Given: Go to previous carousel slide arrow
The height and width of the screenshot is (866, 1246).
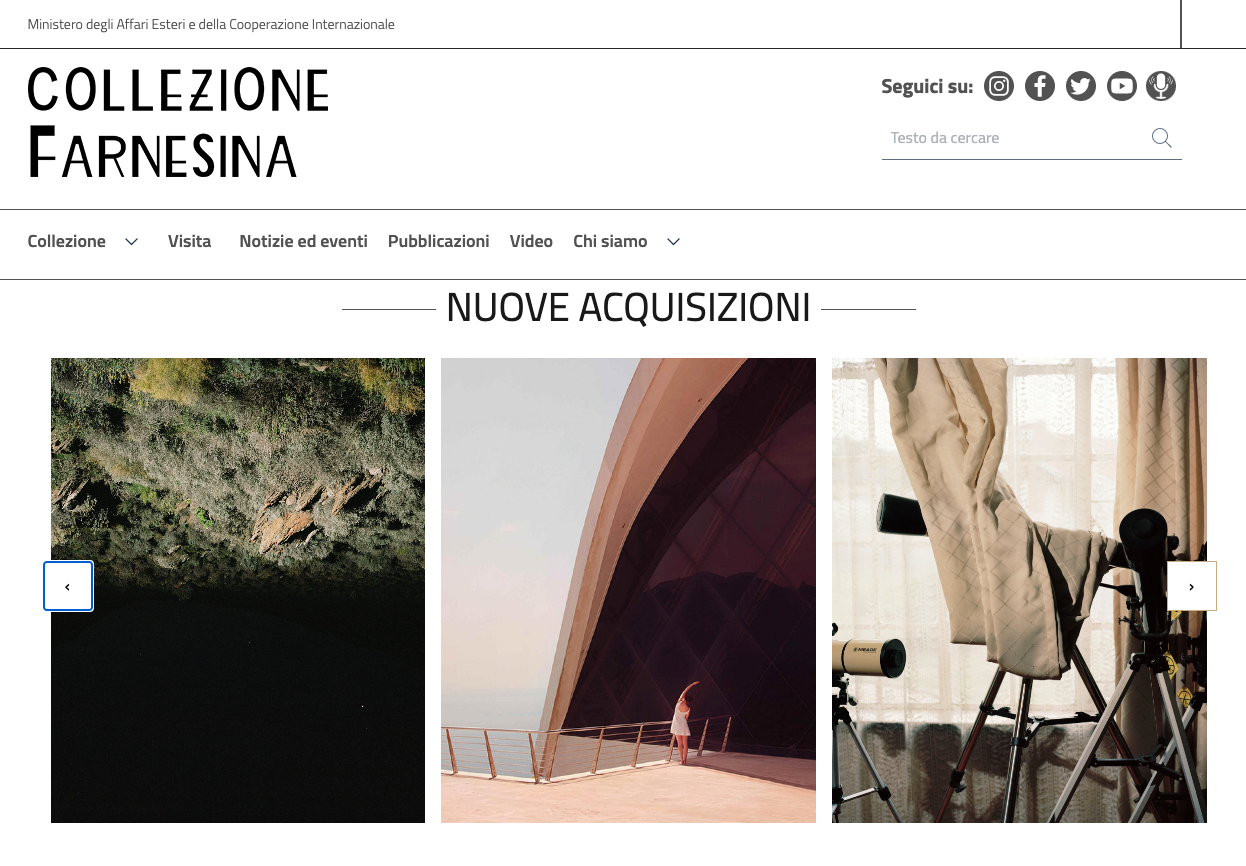Looking at the screenshot, I should click(68, 586).
